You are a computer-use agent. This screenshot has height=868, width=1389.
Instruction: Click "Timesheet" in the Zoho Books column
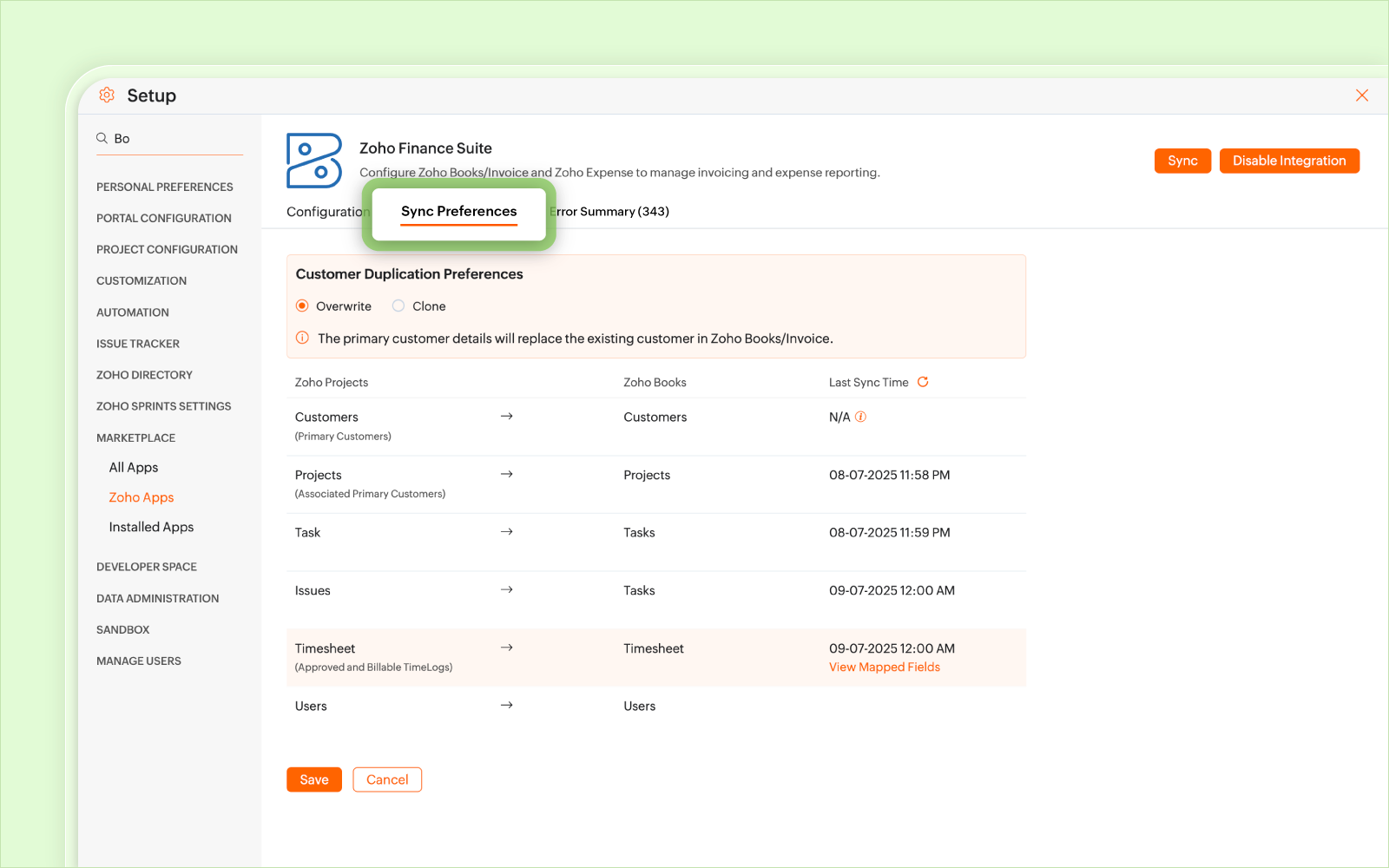click(x=654, y=648)
